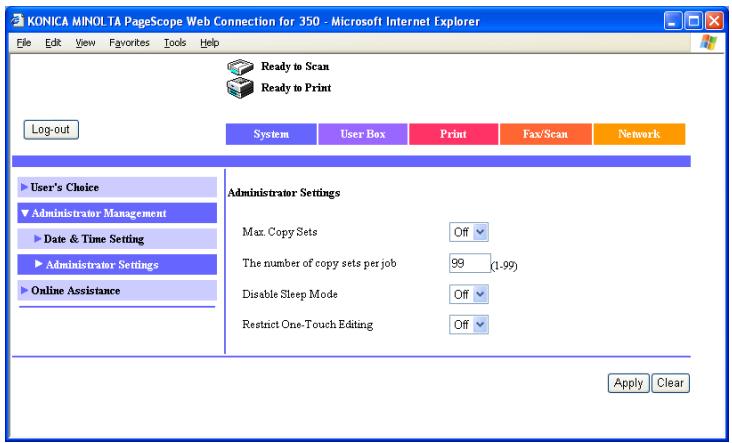
Task: Click the scanner status icon
Action: (240, 68)
